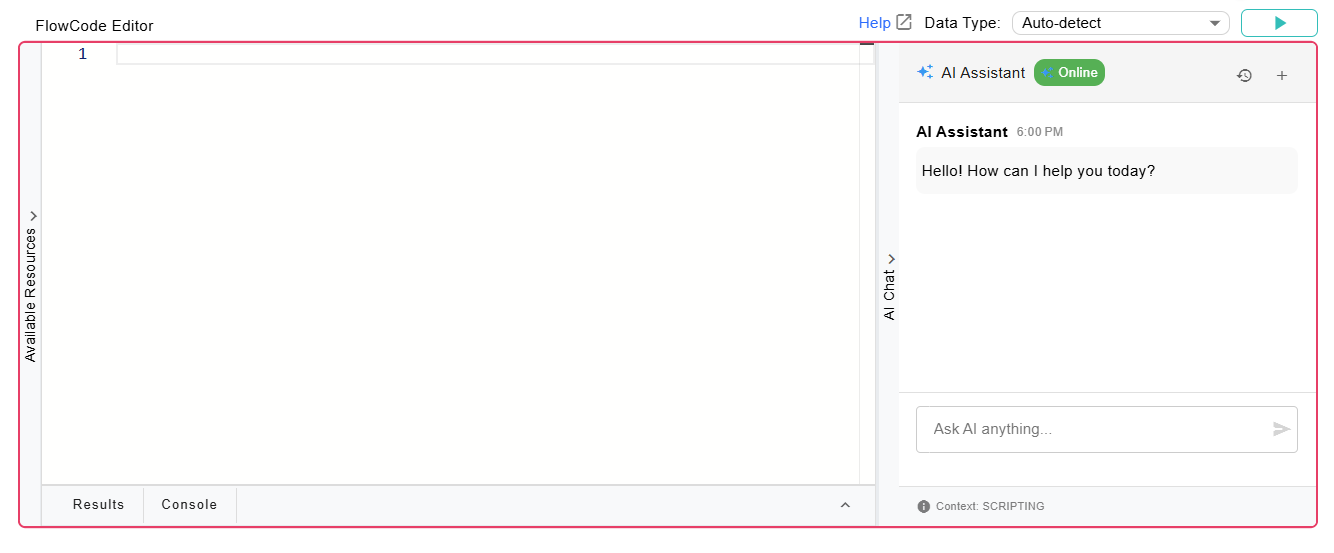Image resolution: width=1334 pixels, height=553 pixels.
Task: Click the info icon beside Context: SCRIPTING
Action: click(923, 506)
